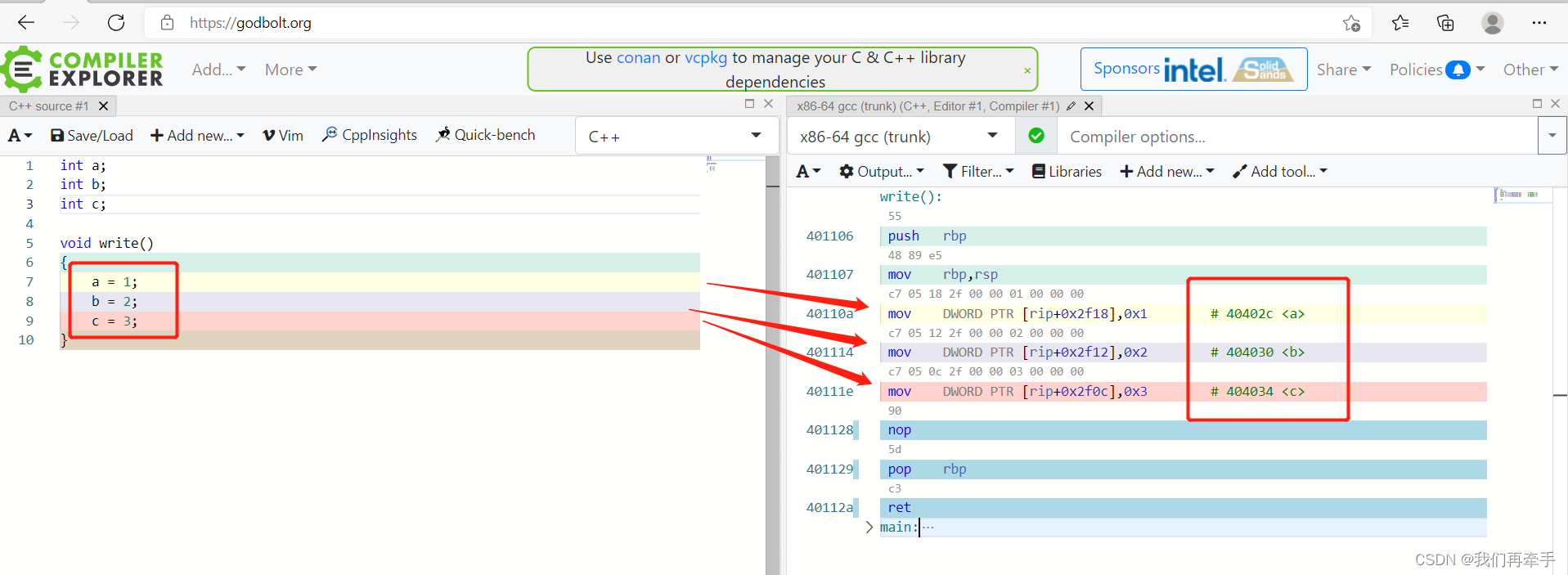Image resolution: width=1568 pixels, height=575 pixels.
Task: Open the x86-64 gcc (trunk) compiler selector
Action: [900, 136]
